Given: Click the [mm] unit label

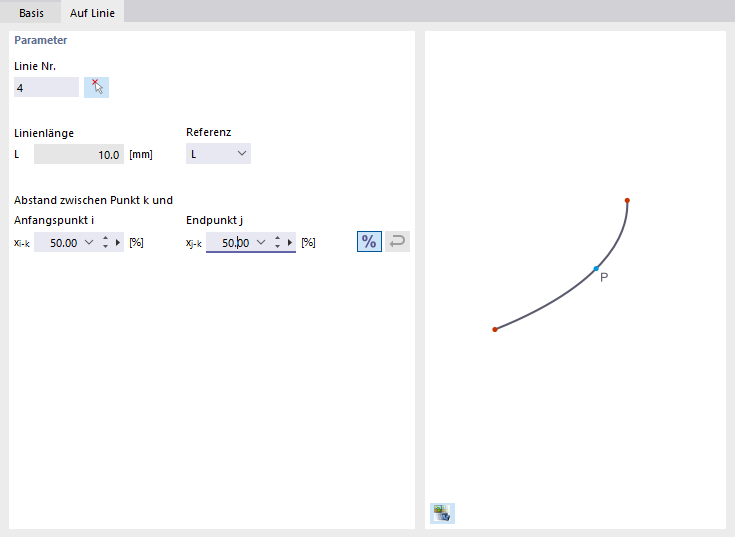Looking at the screenshot, I should click(141, 154).
